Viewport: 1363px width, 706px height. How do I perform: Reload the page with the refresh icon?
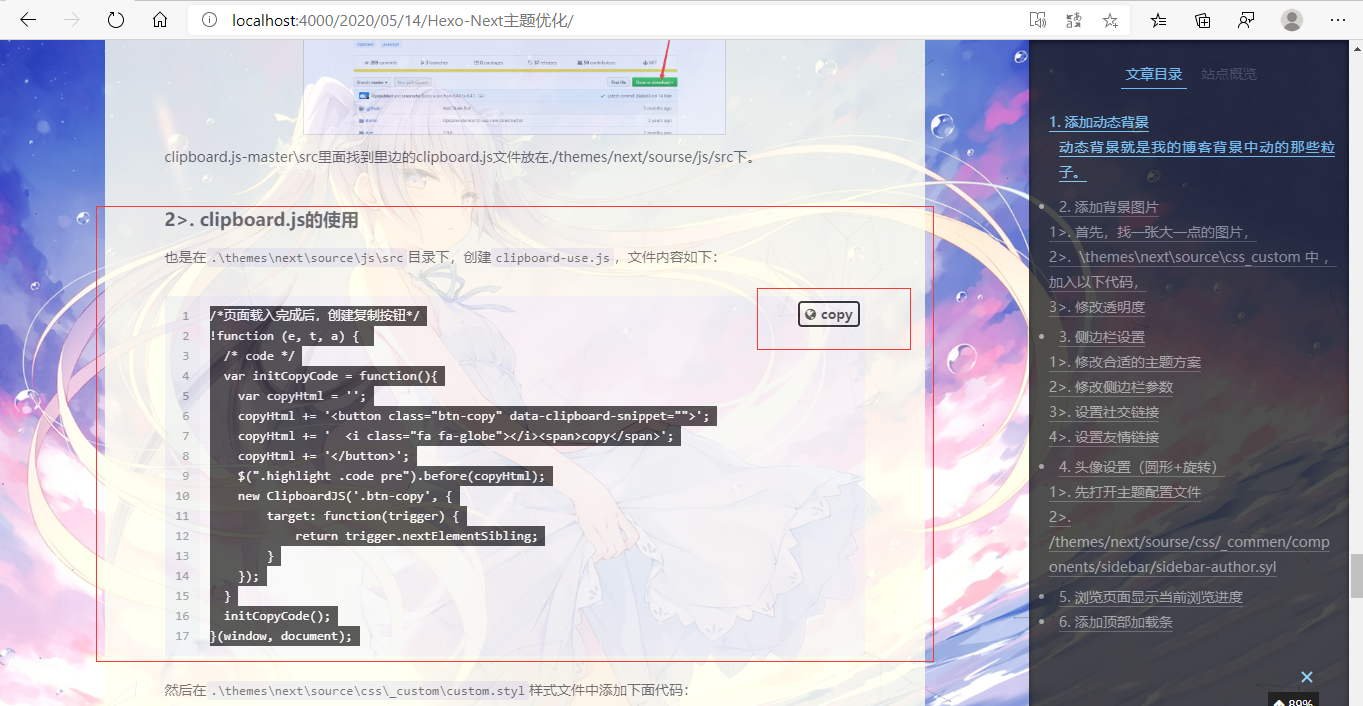point(116,20)
